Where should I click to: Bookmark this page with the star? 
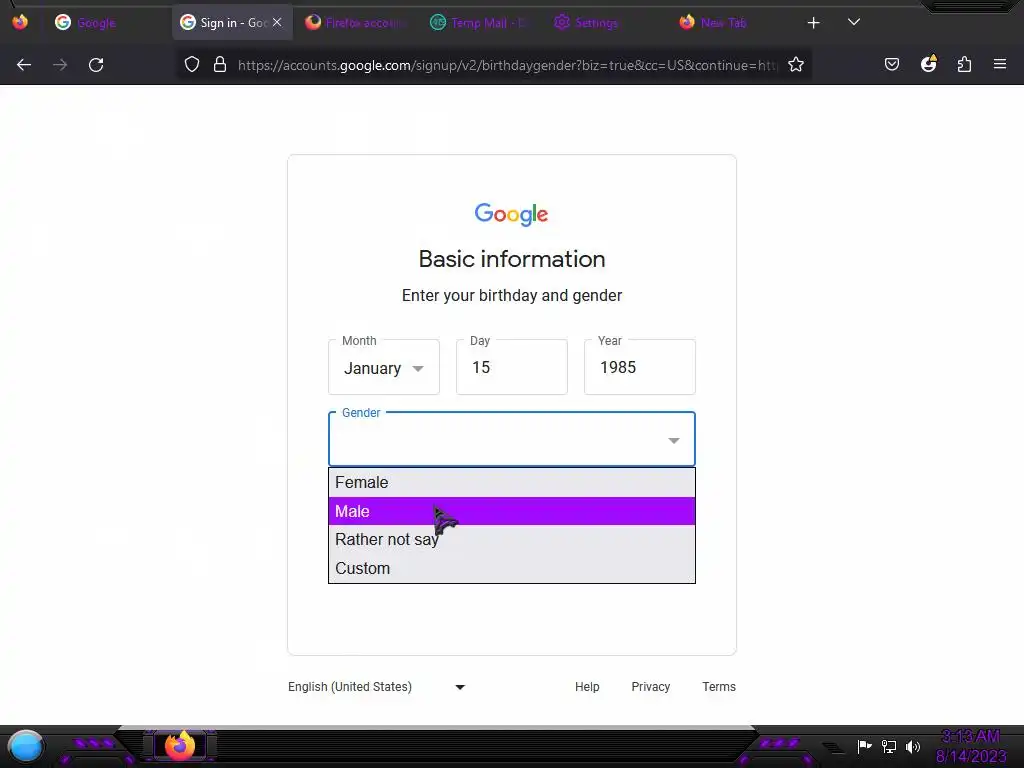click(795, 65)
